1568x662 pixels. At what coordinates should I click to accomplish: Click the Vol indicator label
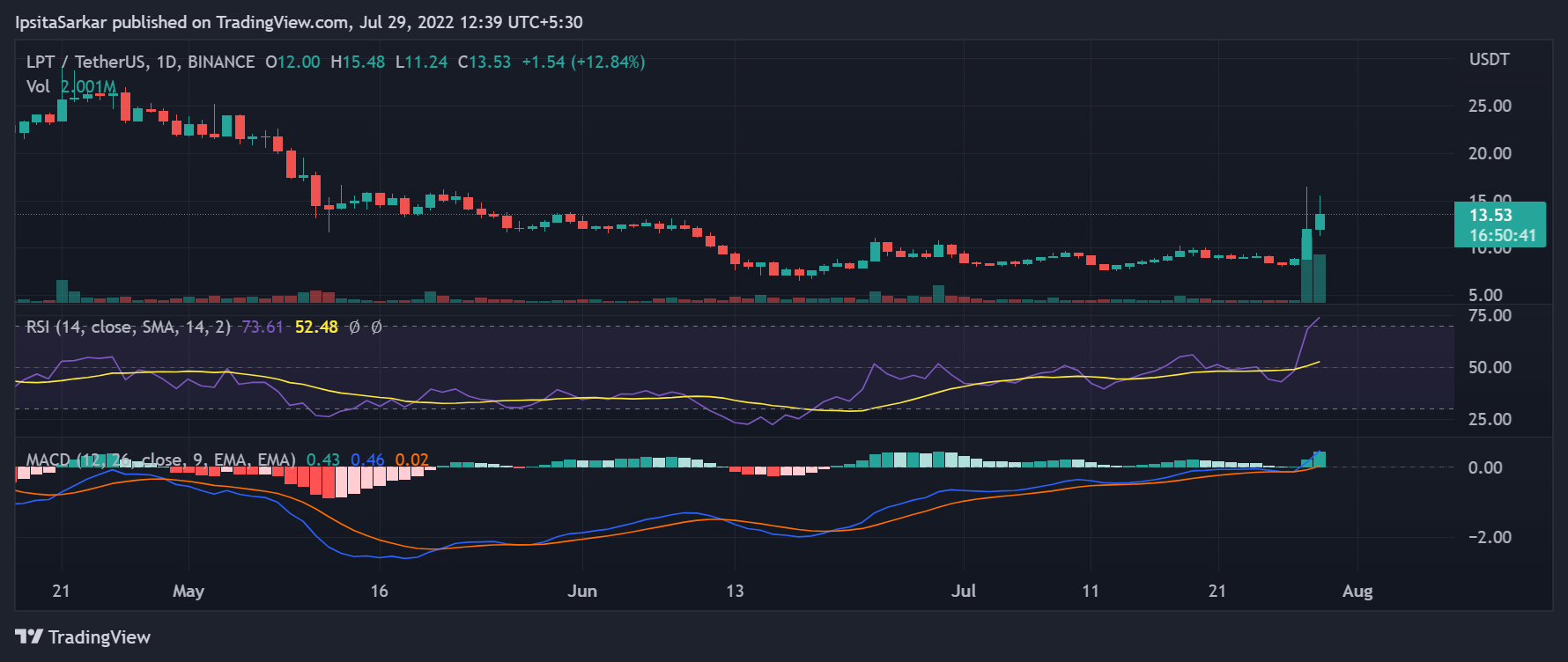click(38, 86)
